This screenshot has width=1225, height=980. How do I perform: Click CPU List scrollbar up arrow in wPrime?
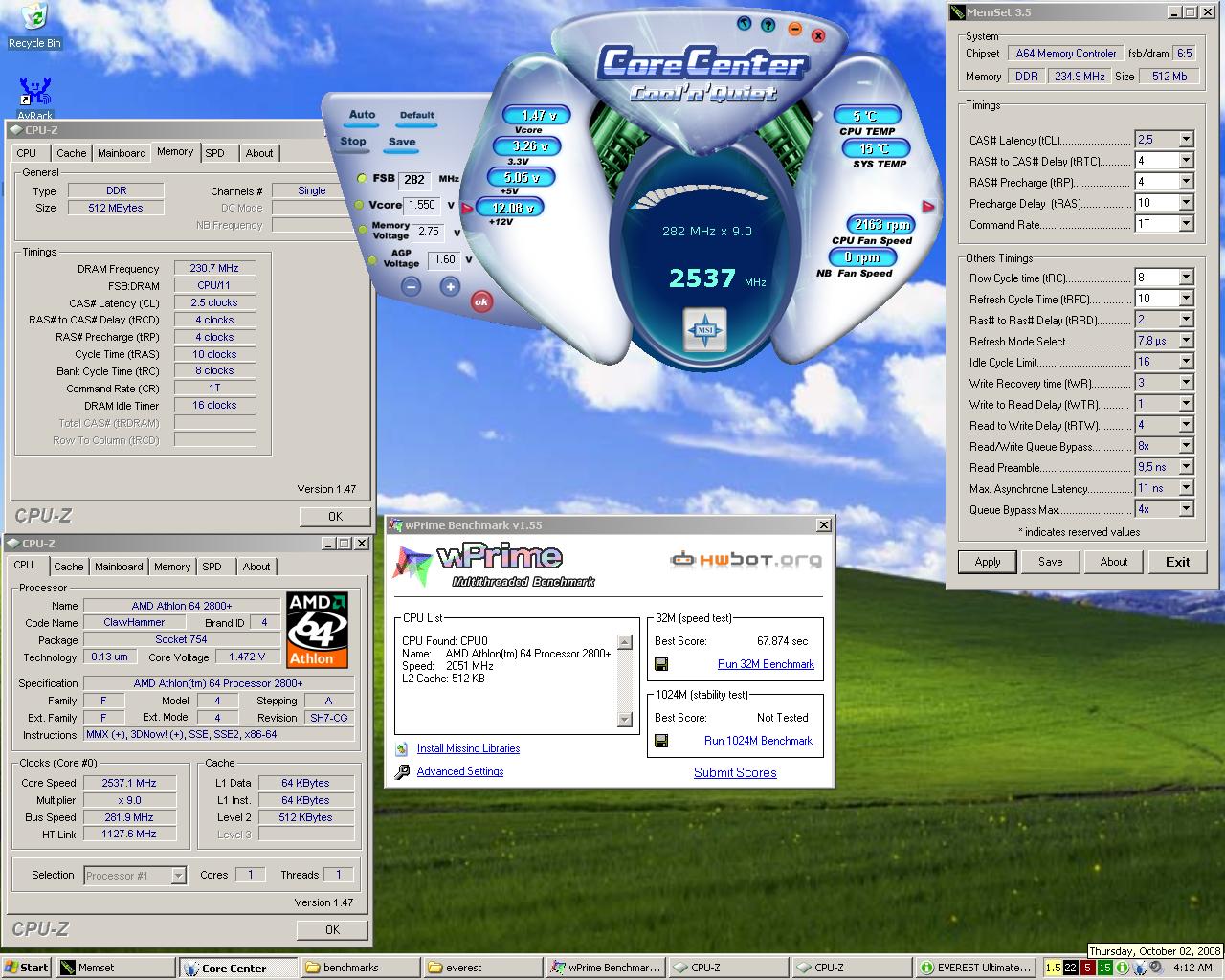(x=625, y=641)
